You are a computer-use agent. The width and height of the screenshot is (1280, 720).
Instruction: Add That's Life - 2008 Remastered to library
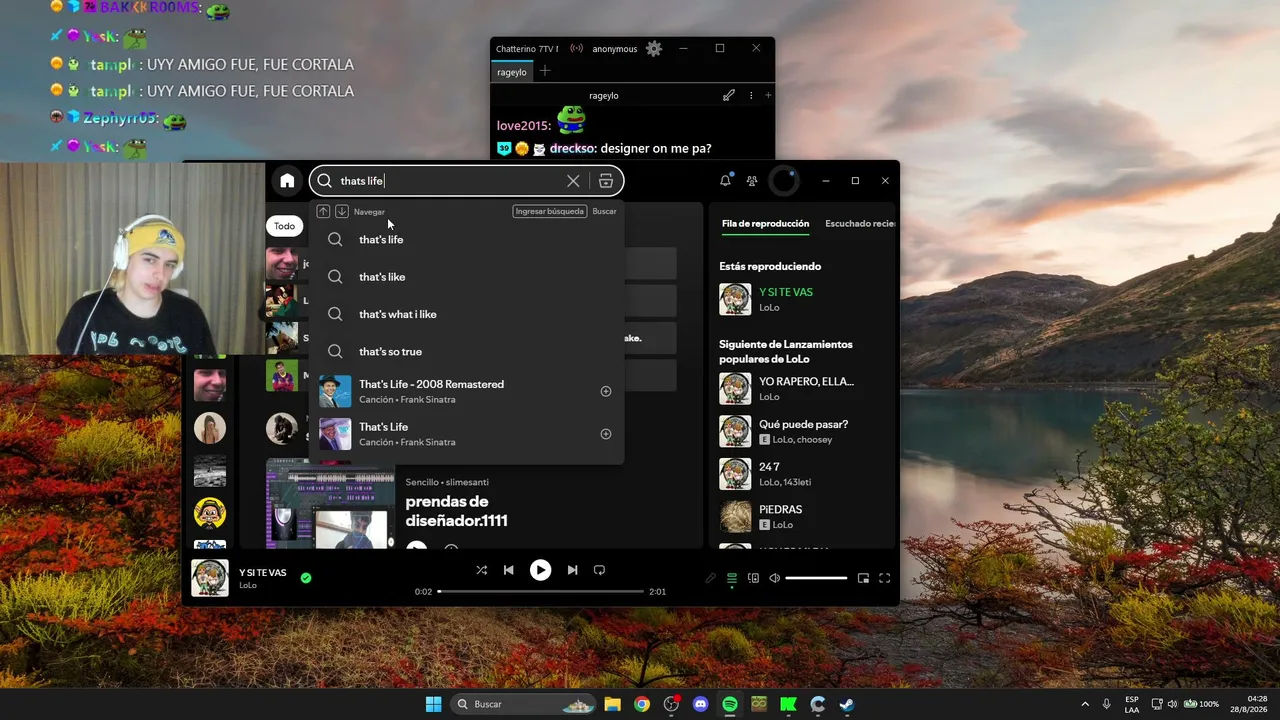606,392
